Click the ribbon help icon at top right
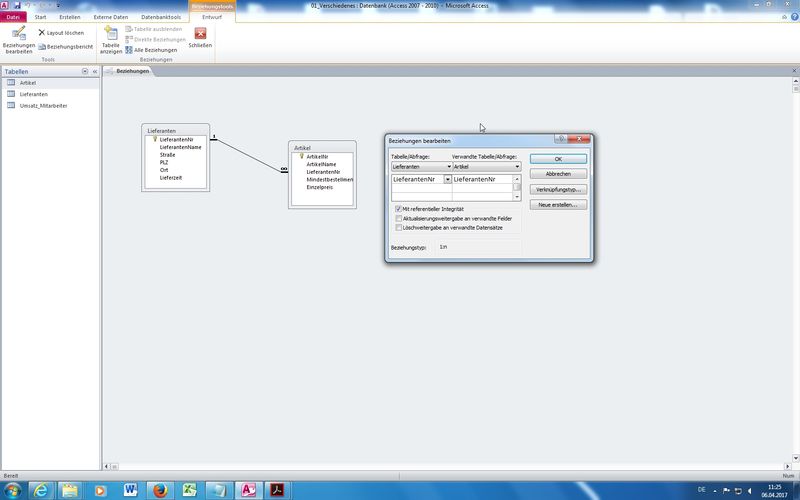 [x=794, y=17]
